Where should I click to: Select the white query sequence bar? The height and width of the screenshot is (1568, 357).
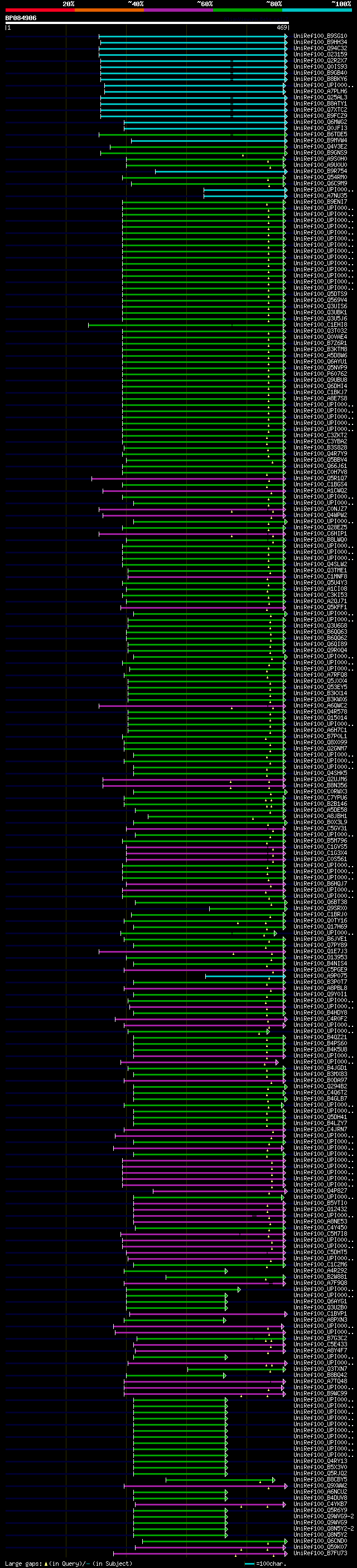(147, 23)
